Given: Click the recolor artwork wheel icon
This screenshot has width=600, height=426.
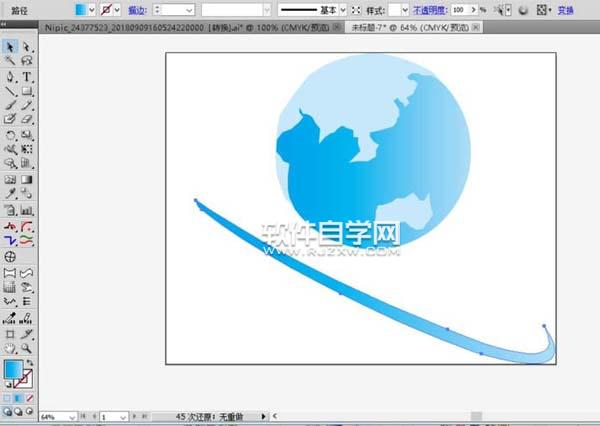Looking at the screenshot, I should pos(523,10).
